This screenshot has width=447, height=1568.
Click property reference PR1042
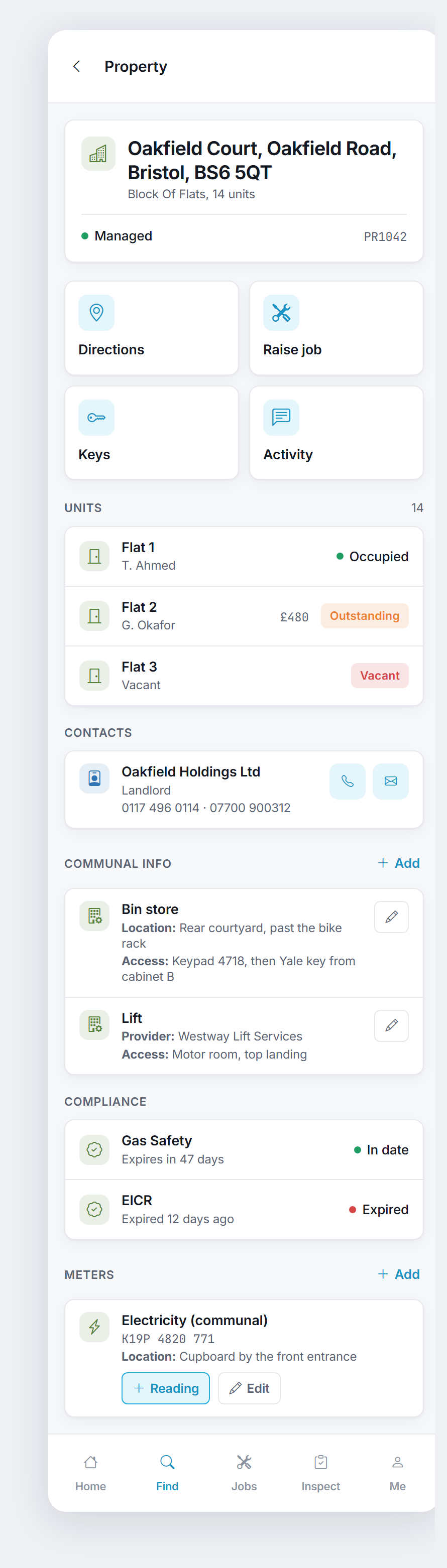(x=385, y=237)
